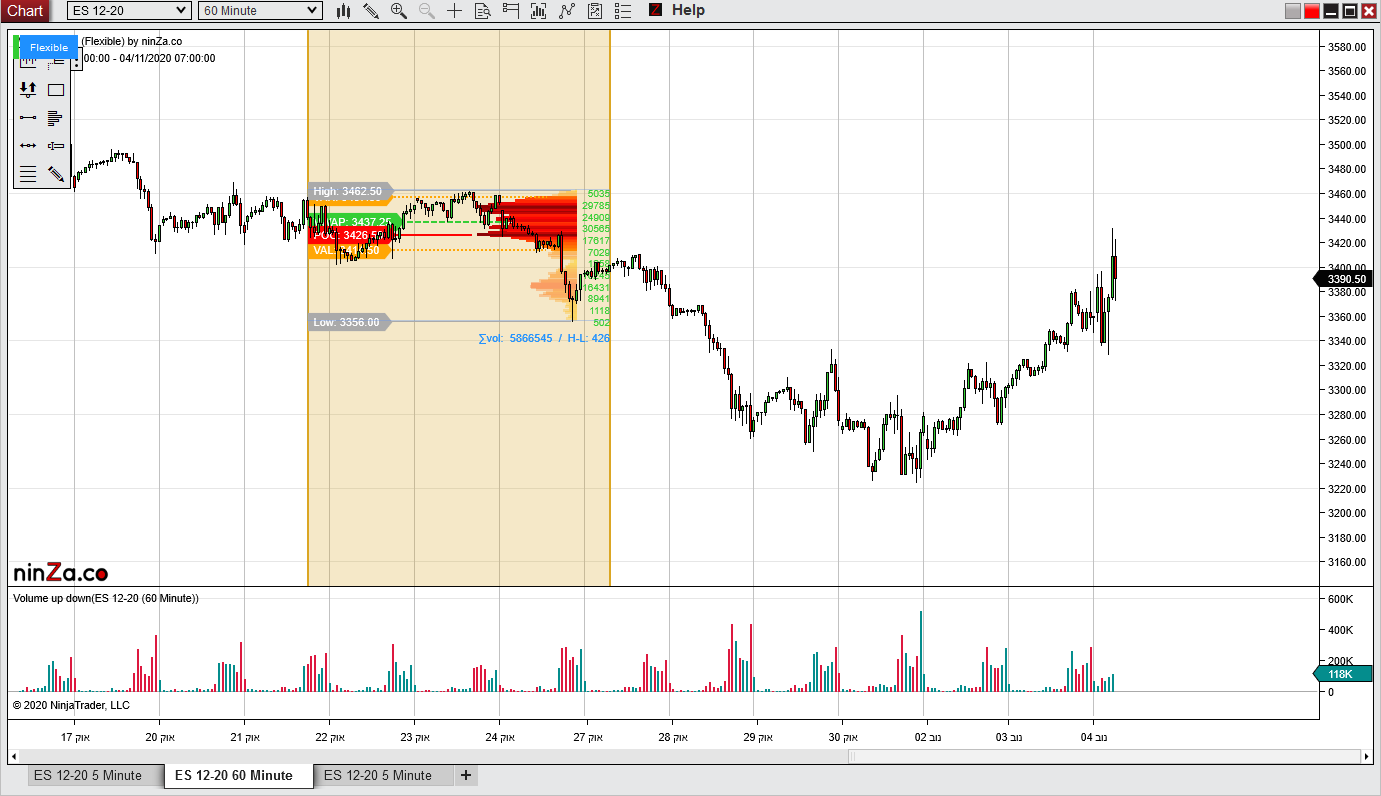Click the green VWAP 3437.20 label
Viewport: 1381px width, 796px height.
[355, 221]
